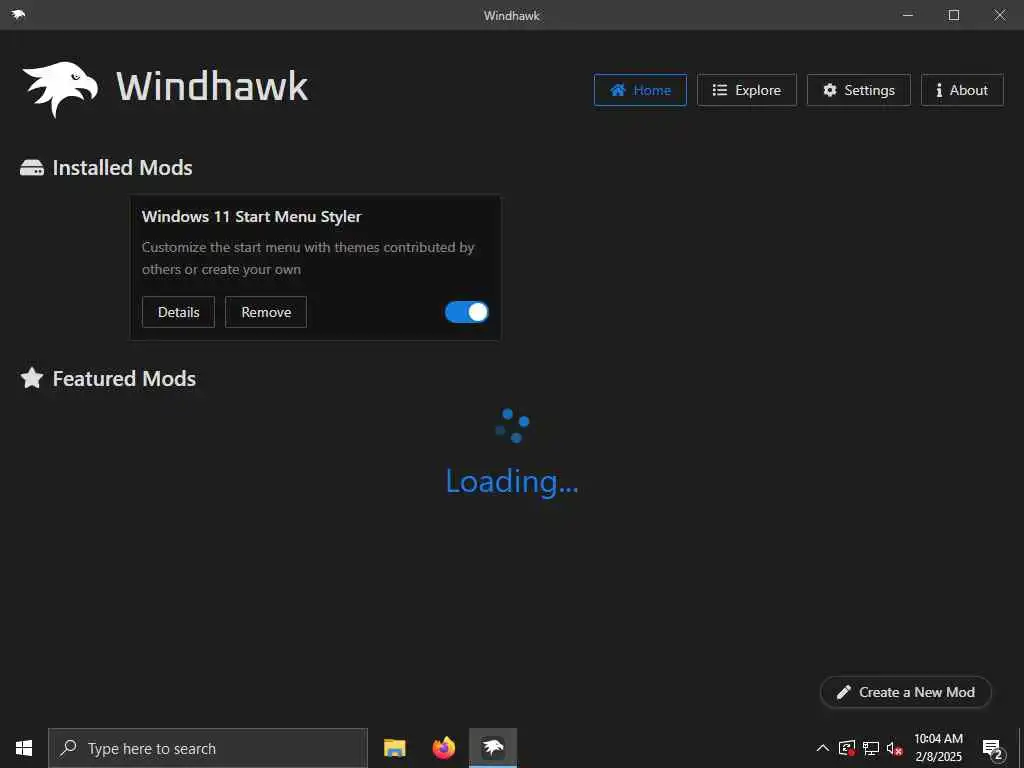Open the Windows Start button

(x=24, y=748)
